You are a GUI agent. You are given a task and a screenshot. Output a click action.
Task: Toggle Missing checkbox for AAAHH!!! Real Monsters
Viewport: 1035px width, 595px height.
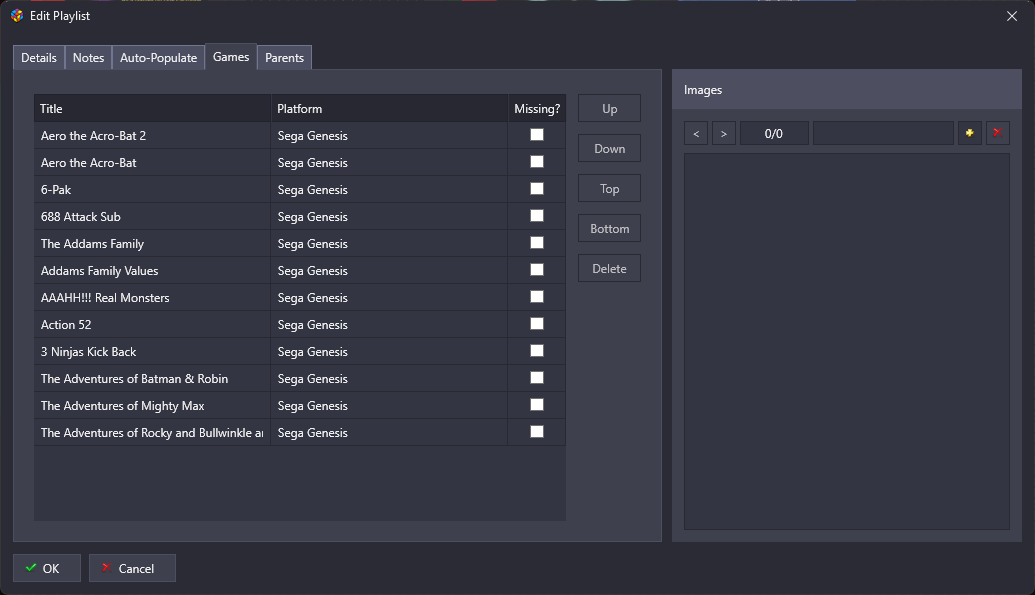537,297
